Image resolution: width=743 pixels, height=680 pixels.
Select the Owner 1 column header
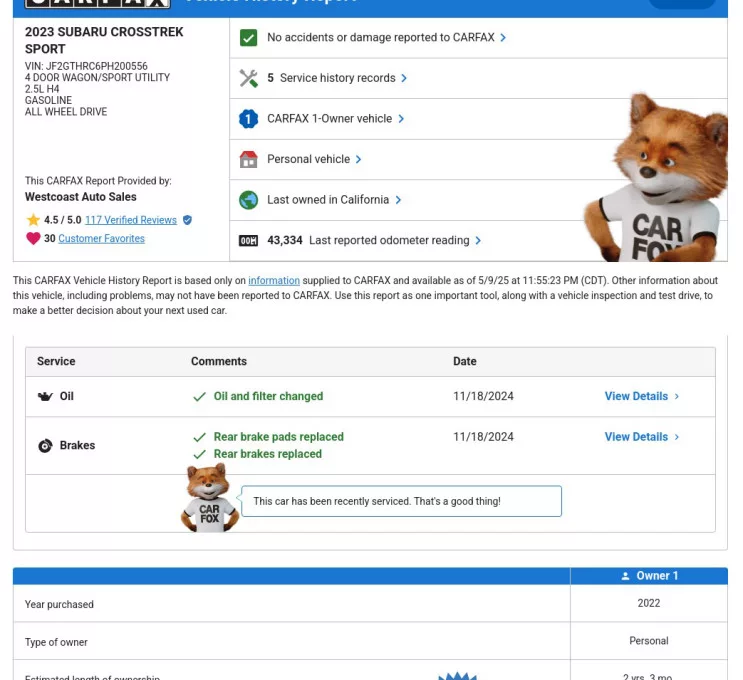point(649,576)
